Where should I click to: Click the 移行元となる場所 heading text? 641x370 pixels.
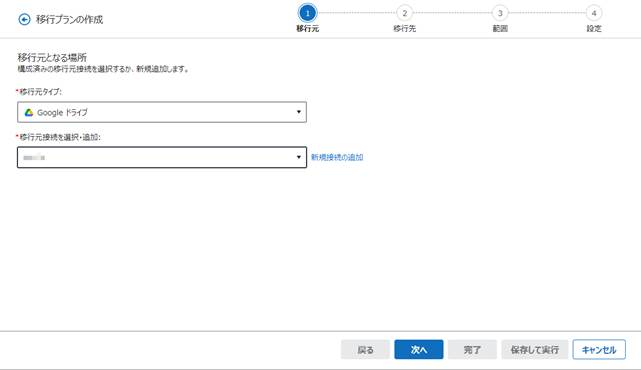pyautogui.click(x=52, y=57)
